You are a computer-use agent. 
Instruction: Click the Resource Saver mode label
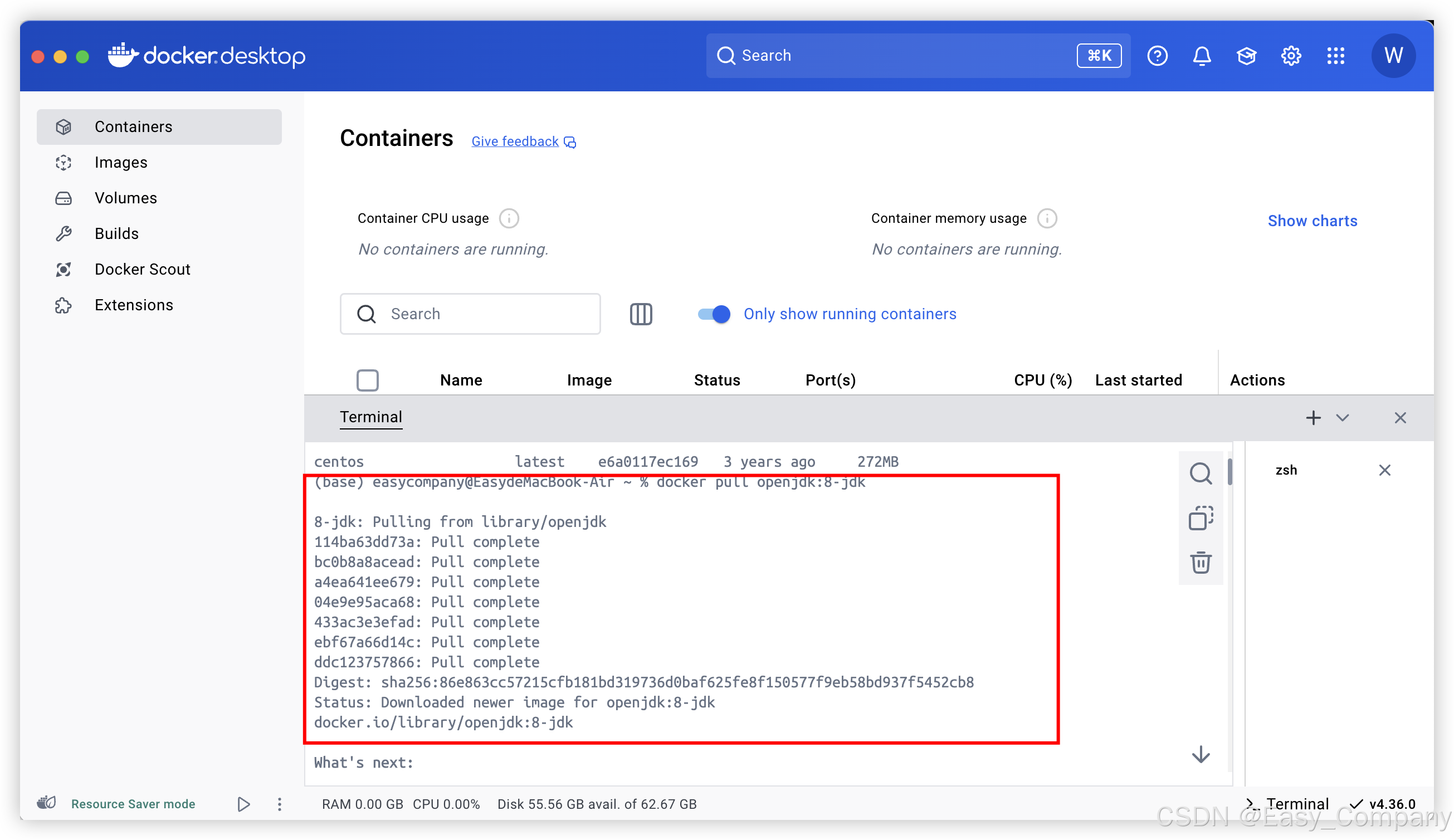pos(133,804)
